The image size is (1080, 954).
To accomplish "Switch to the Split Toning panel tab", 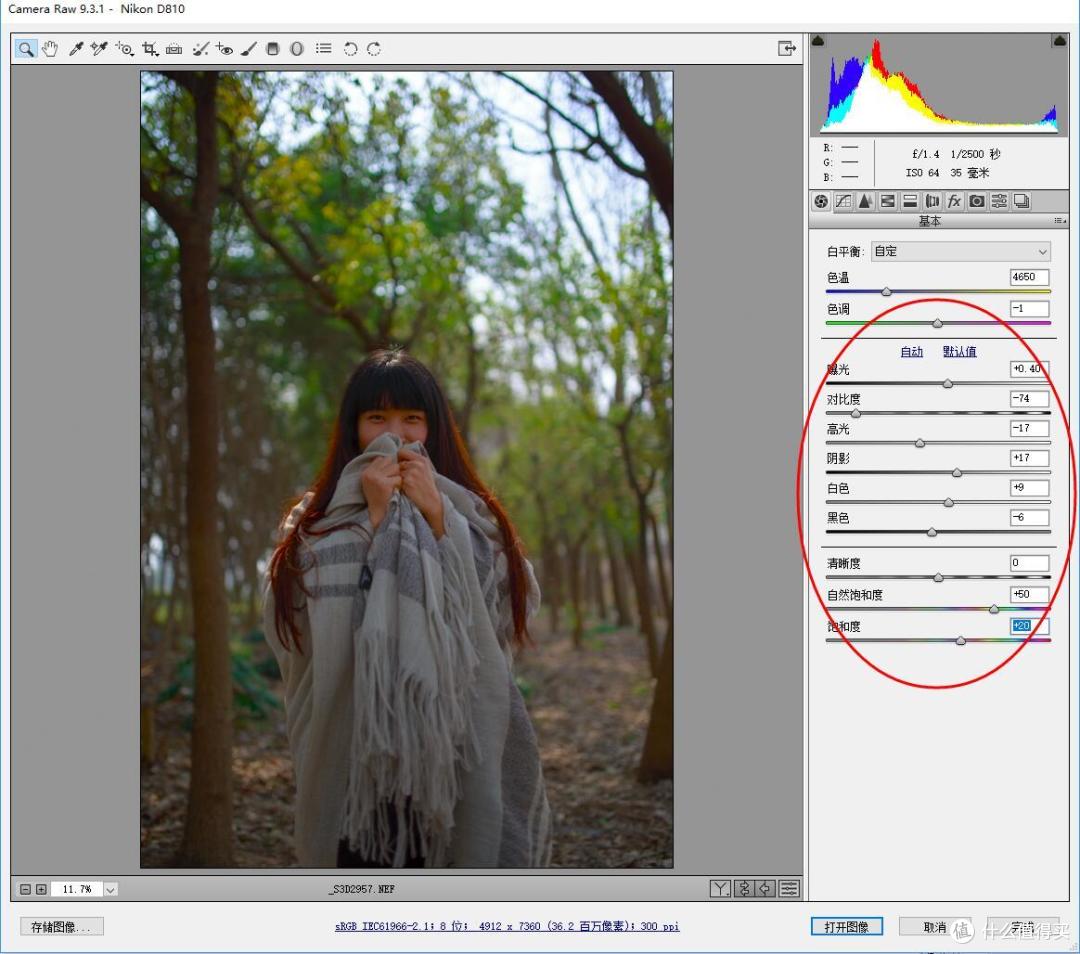I will (x=910, y=201).
